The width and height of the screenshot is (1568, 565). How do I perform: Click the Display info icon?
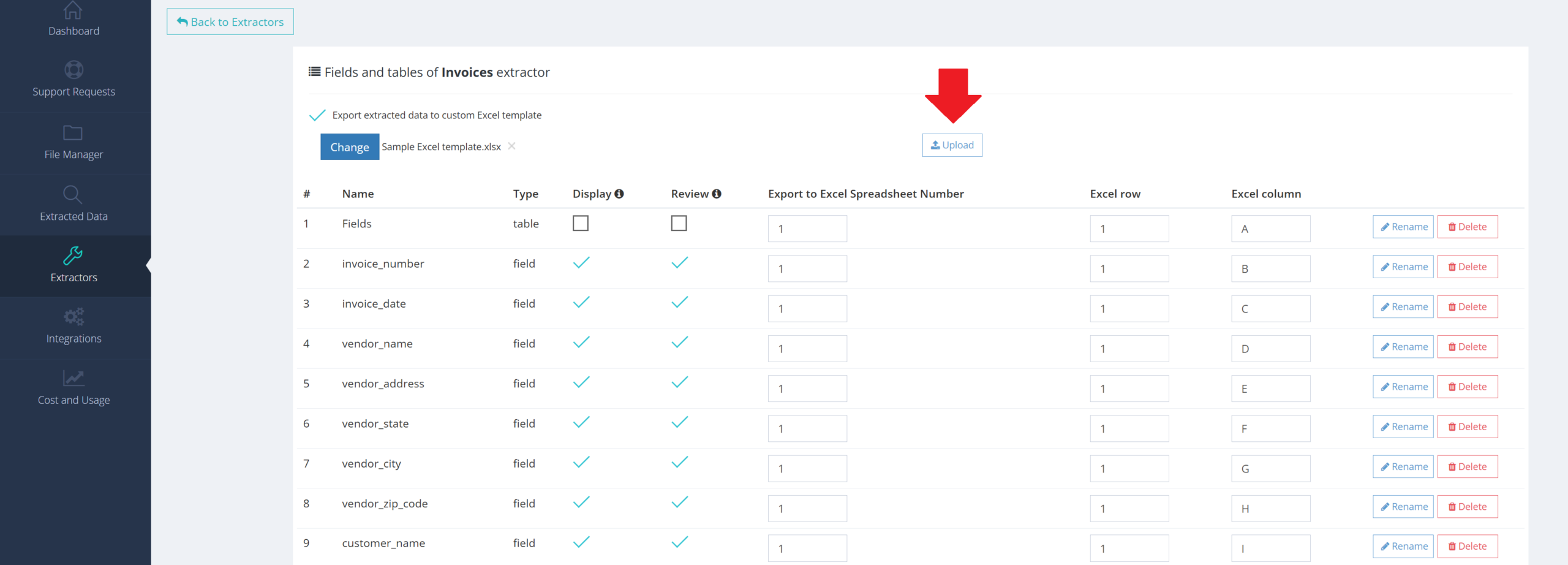tap(619, 194)
